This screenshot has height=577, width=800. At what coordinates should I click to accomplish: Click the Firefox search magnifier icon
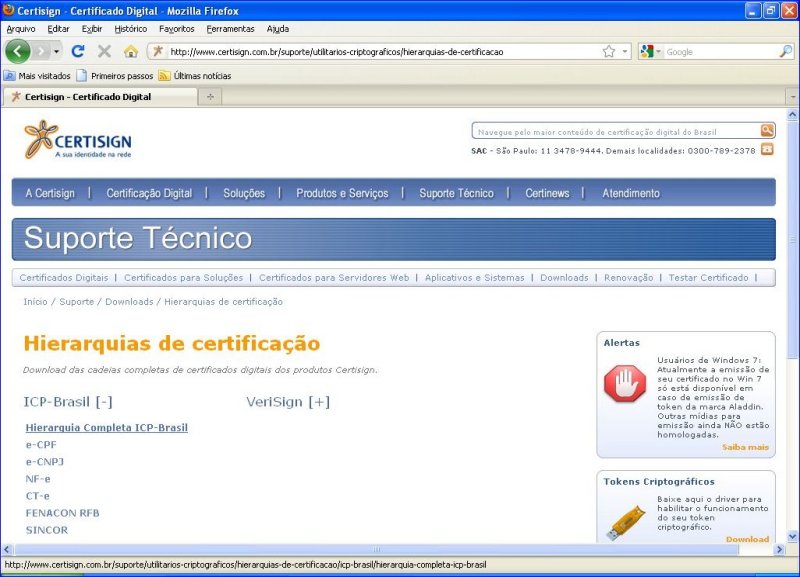coord(786,51)
